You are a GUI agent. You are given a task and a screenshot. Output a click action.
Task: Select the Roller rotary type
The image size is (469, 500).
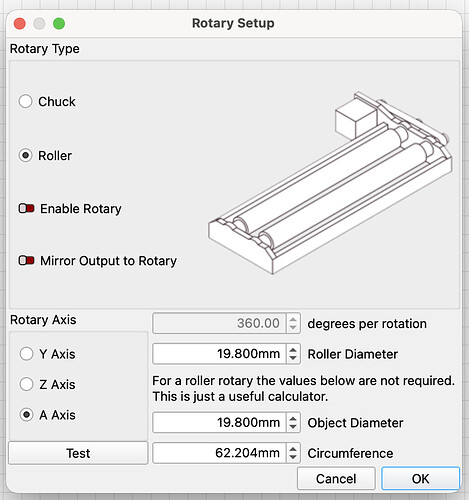coord(26,155)
